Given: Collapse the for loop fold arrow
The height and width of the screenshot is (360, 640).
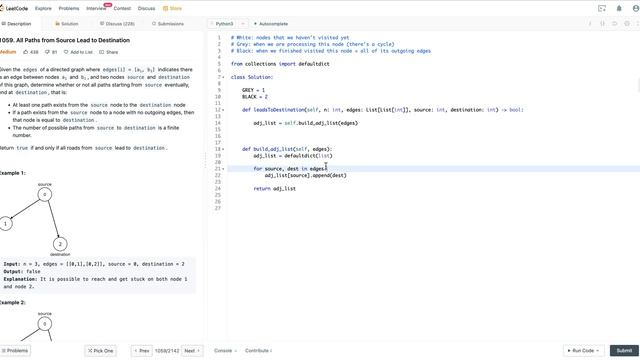Looking at the screenshot, I should [223, 169].
